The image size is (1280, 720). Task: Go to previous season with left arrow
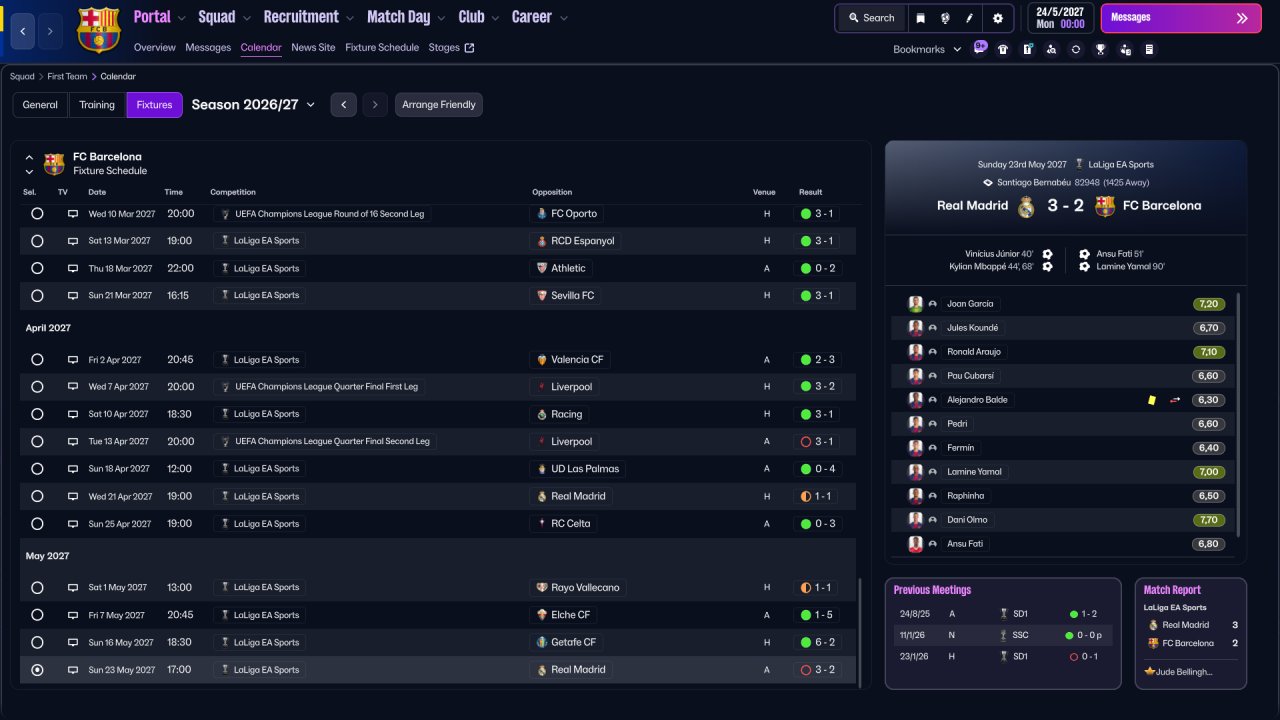(x=343, y=105)
